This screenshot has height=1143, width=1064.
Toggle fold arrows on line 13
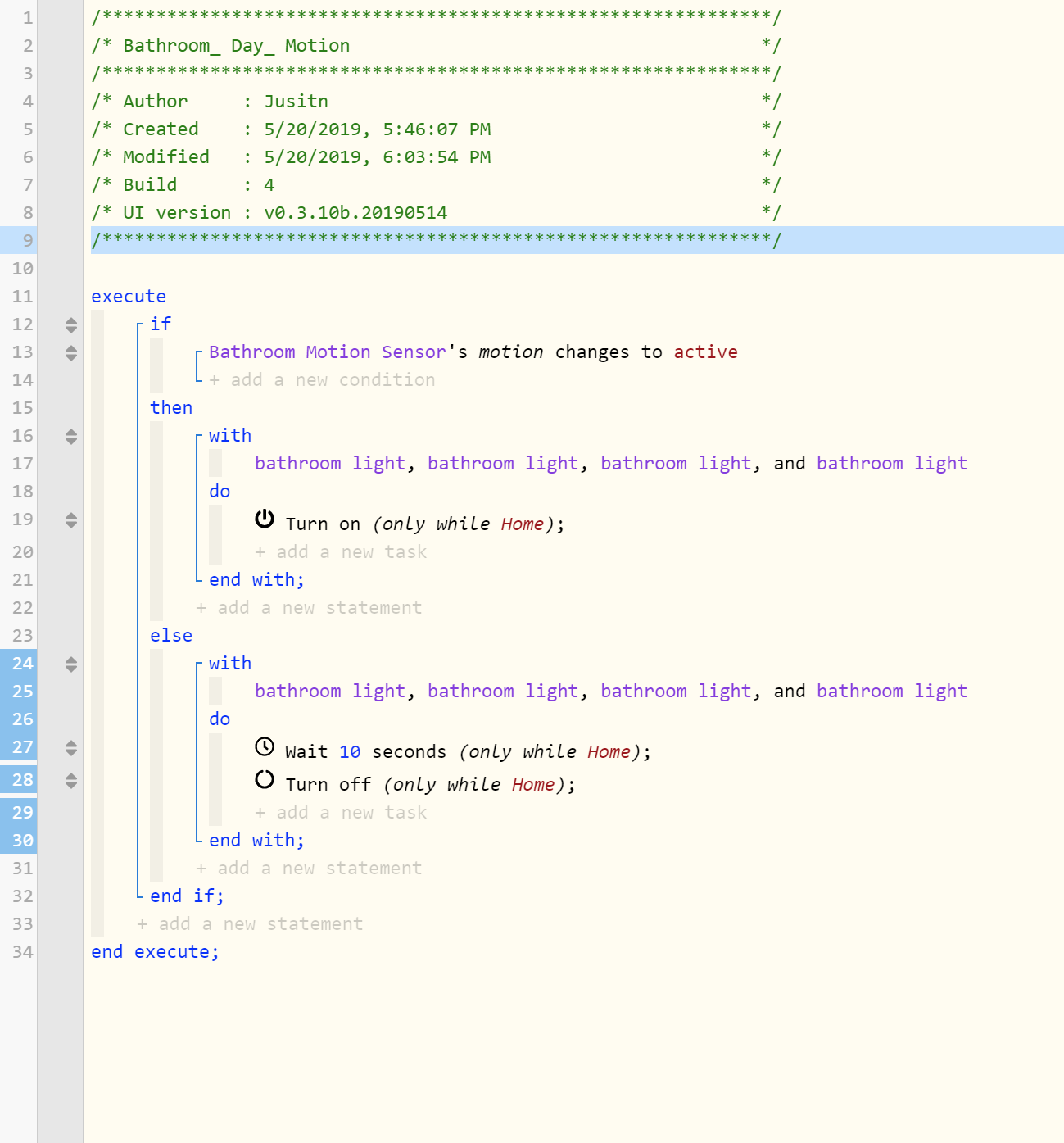71,352
